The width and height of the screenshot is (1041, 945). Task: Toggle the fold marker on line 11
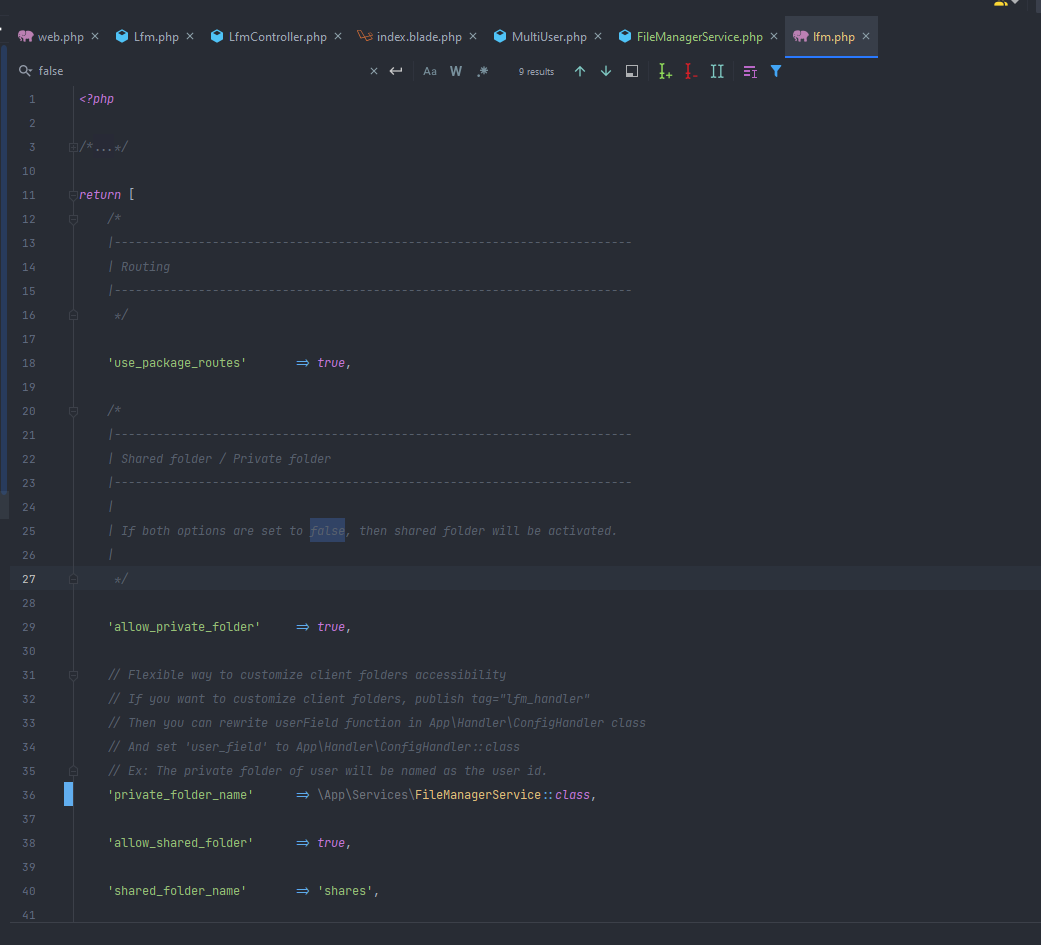click(72, 194)
